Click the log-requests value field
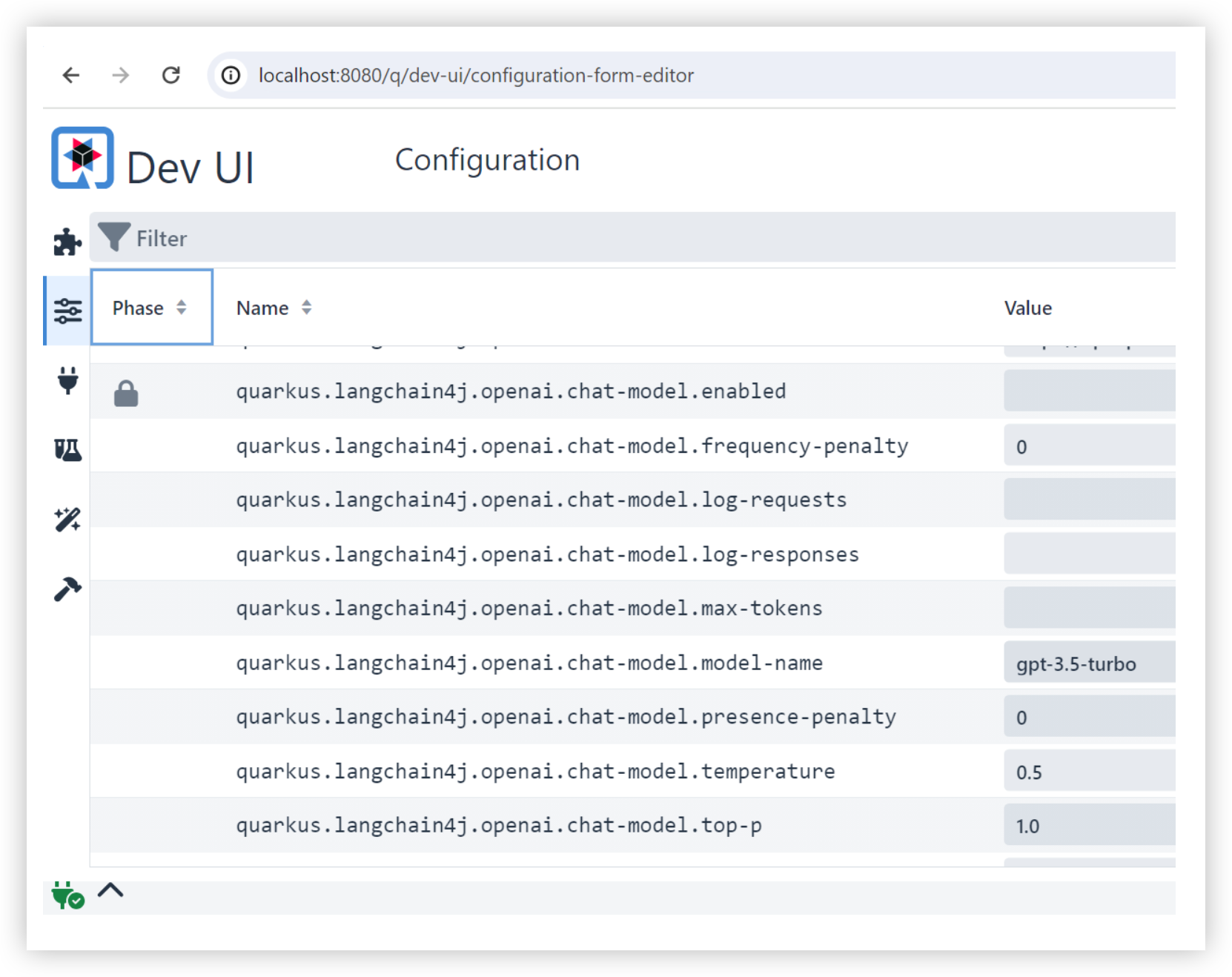The width and height of the screenshot is (1232, 977). coord(1090,500)
